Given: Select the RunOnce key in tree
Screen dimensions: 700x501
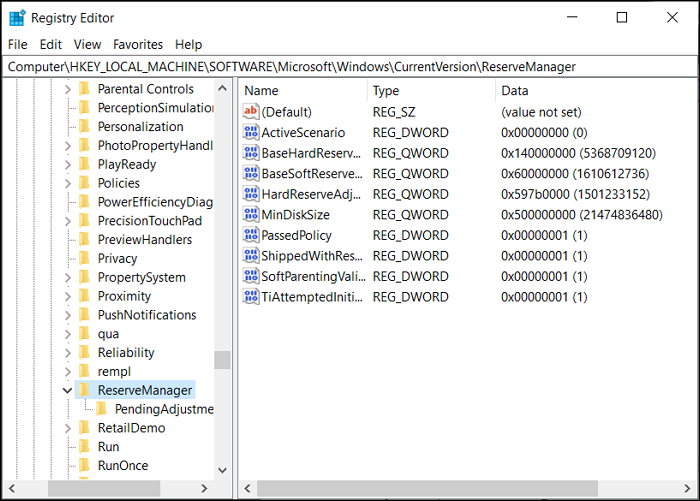Looking at the screenshot, I should coord(123,466).
